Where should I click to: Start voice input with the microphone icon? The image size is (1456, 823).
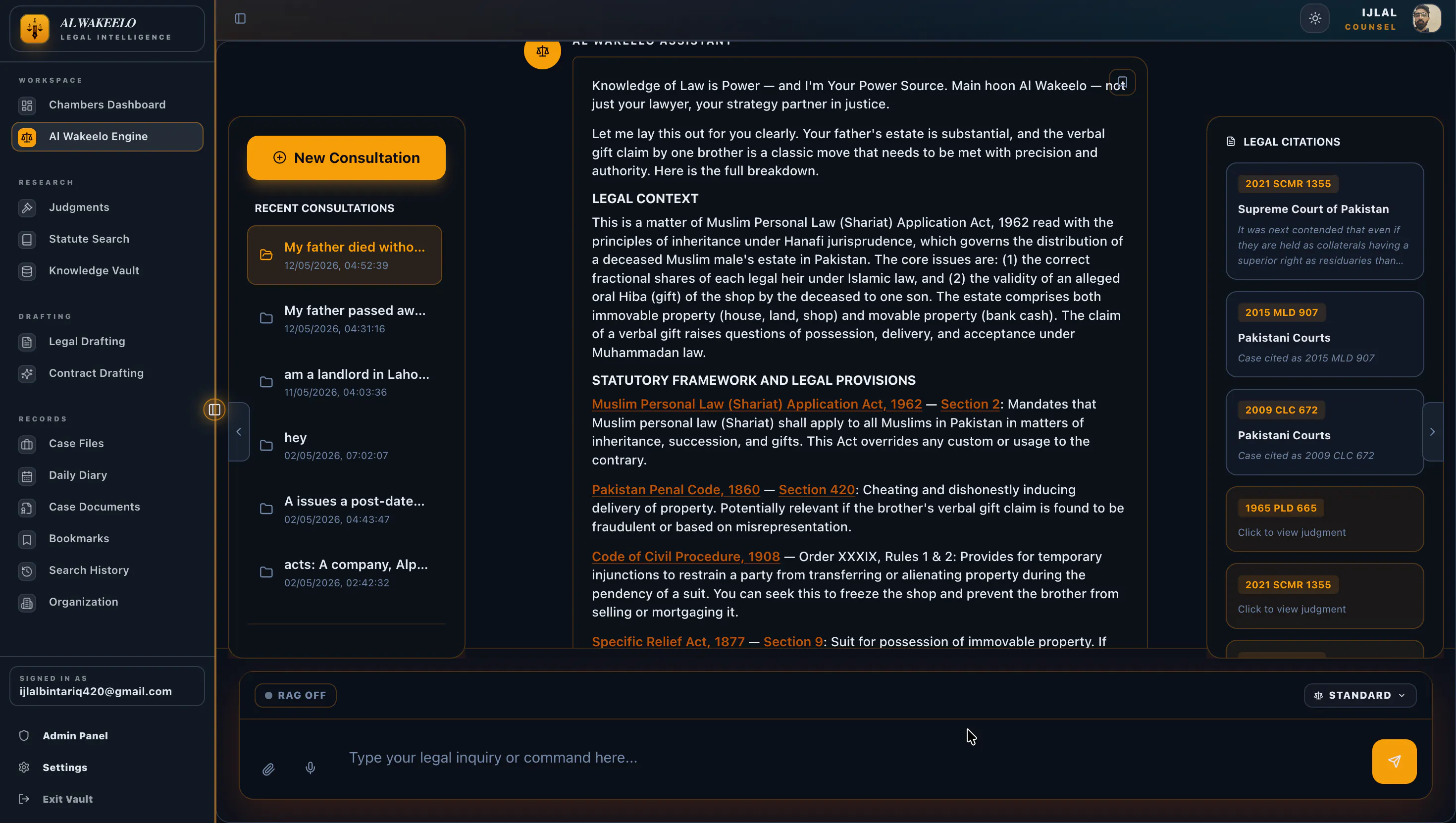(x=311, y=768)
